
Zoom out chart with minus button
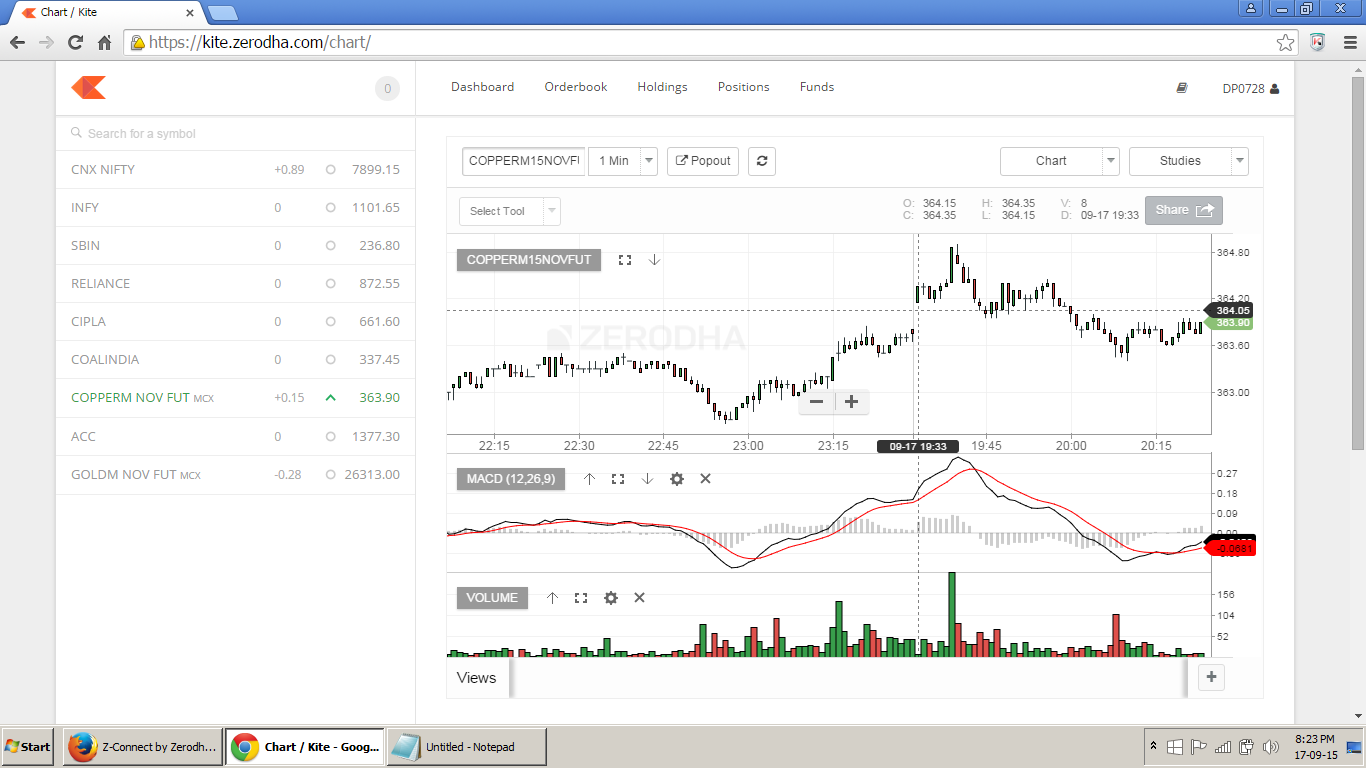816,402
